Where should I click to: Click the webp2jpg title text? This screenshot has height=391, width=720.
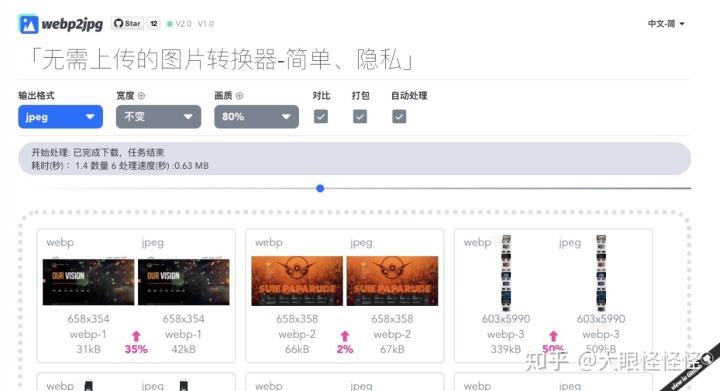click(x=72, y=24)
